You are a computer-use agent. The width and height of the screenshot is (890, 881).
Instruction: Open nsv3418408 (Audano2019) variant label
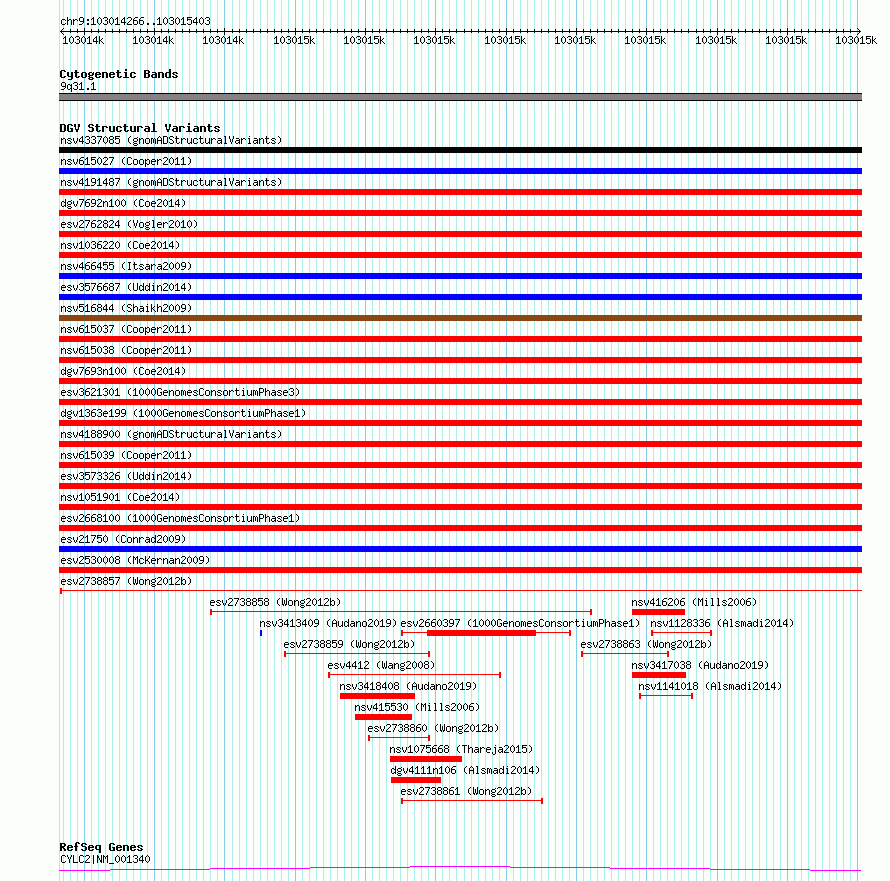pos(408,686)
